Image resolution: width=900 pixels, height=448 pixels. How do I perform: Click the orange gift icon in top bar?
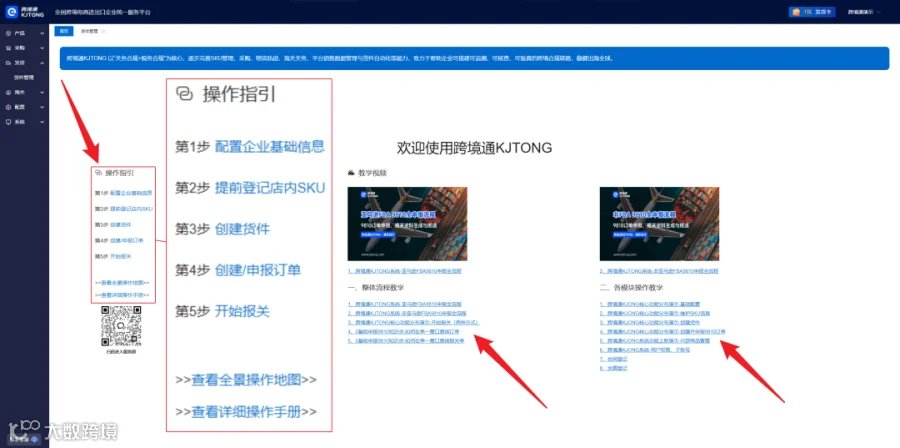click(796, 11)
